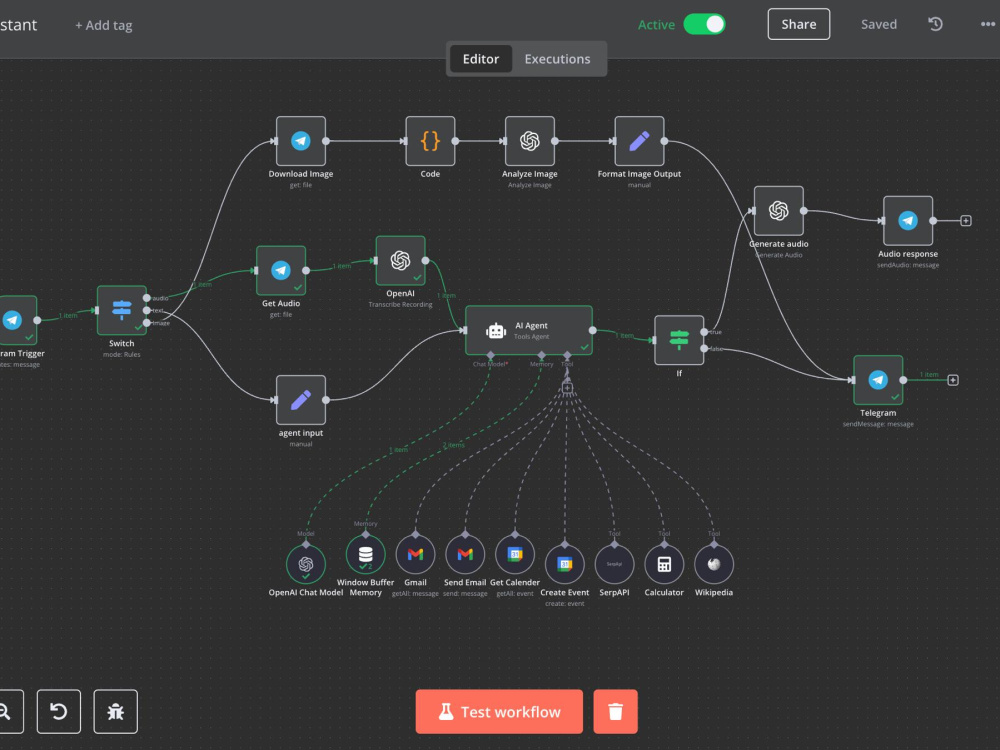Viewport: 1000px width, 750px height.
Task: Open the Send Email tool node
Action: [465, 554]
